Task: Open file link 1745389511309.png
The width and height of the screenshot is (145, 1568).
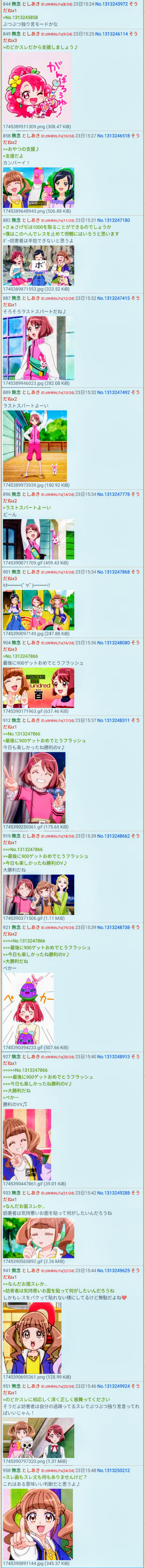Action: click(24, 127)
